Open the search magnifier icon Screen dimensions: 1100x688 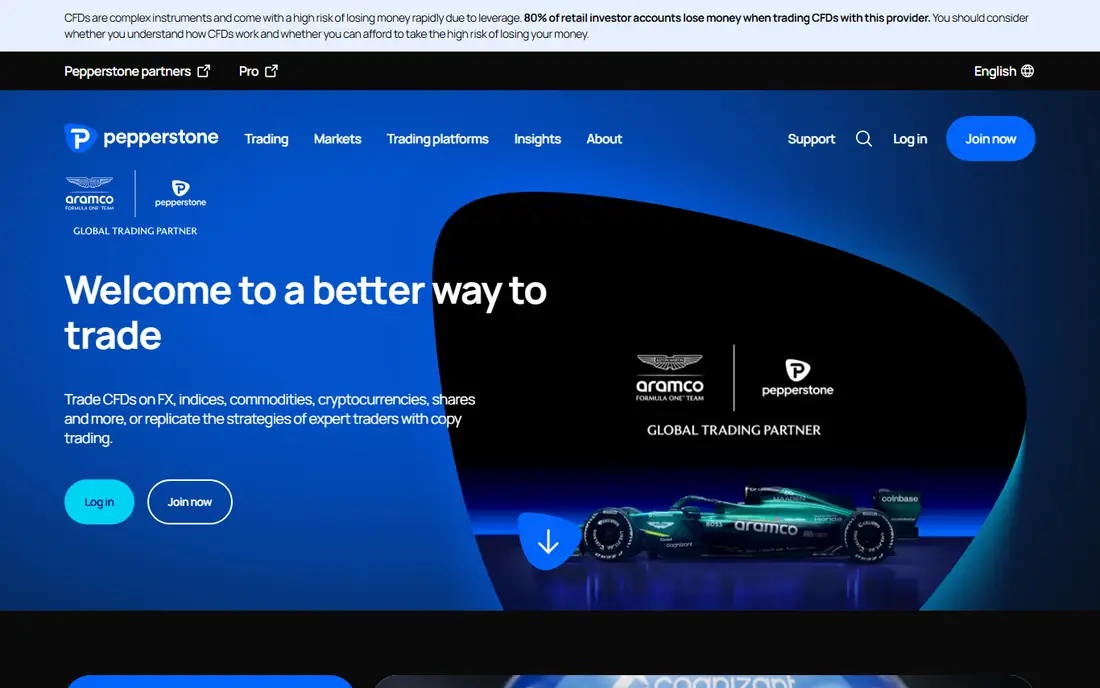tap(864, 139)
